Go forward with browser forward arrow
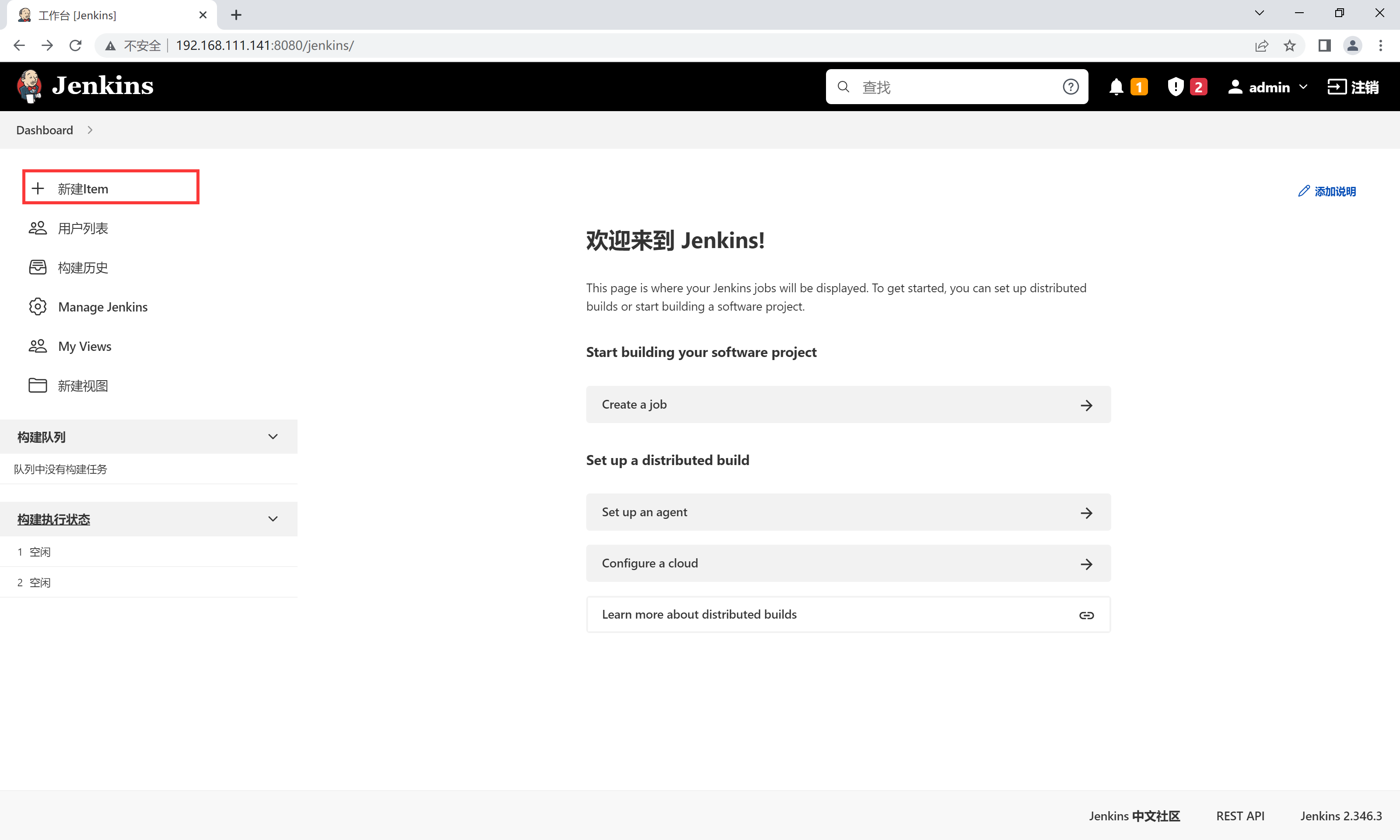This screenshot has width=1400, height=840. pos(47,45)
